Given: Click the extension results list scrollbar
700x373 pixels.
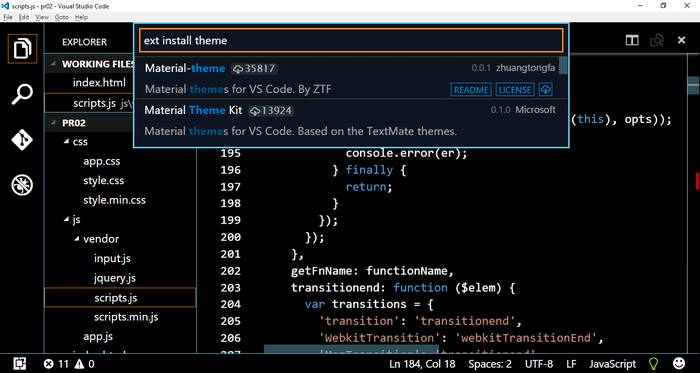Looking at the screenshot, I should click(x=563, y=66).
